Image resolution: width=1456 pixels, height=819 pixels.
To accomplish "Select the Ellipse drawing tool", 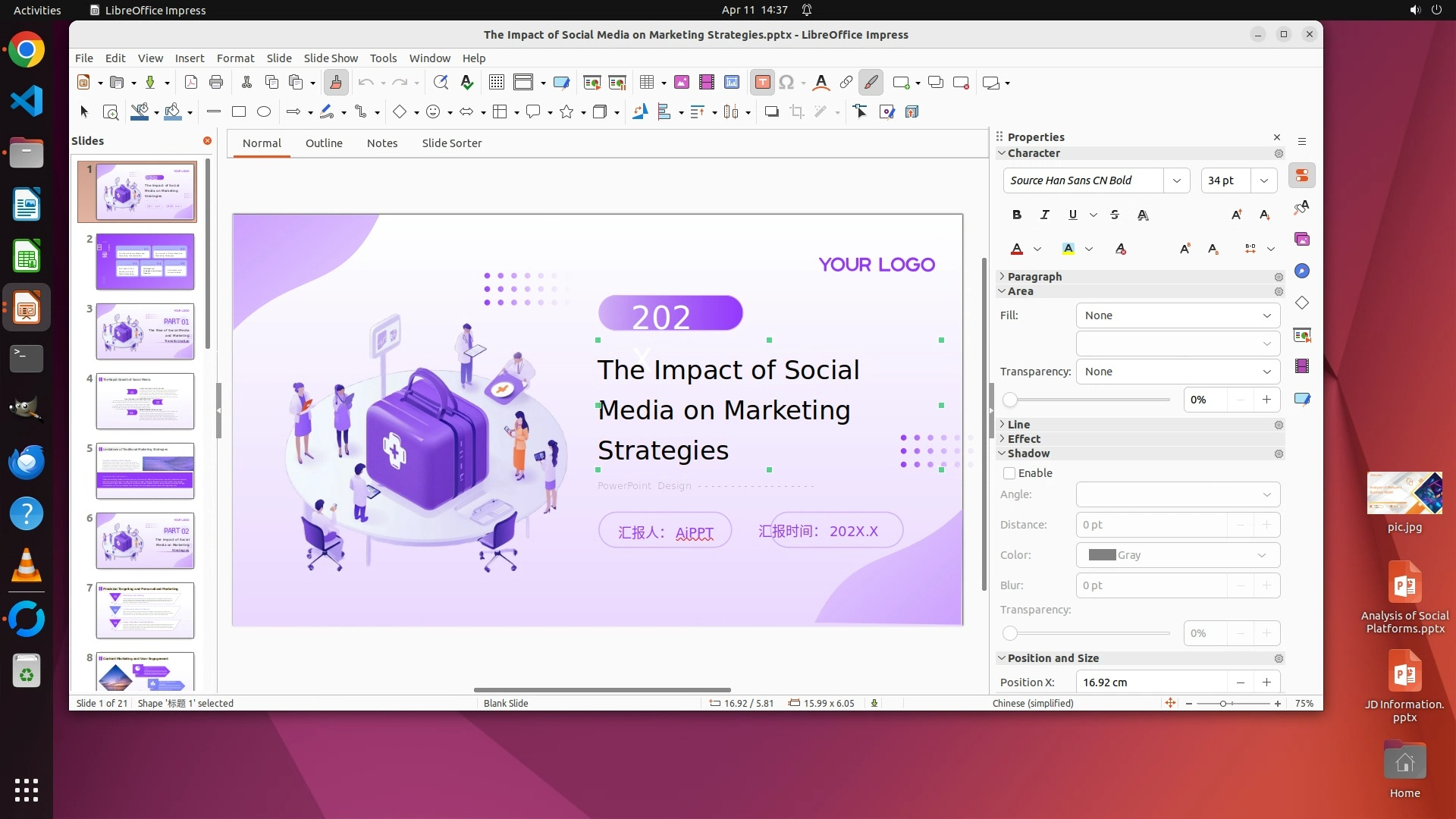I will pos(264,112).
